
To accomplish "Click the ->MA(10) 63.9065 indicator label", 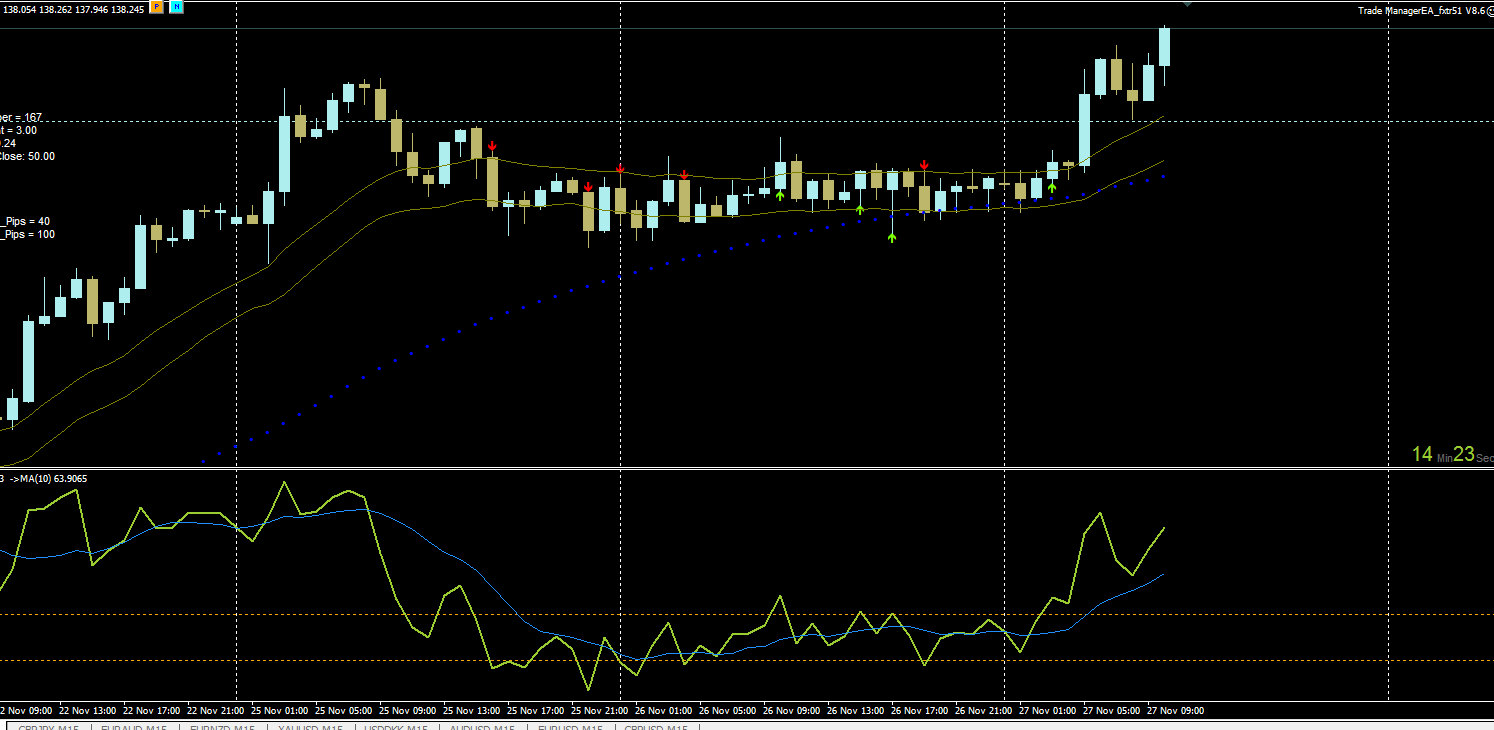I will [48, 479].
